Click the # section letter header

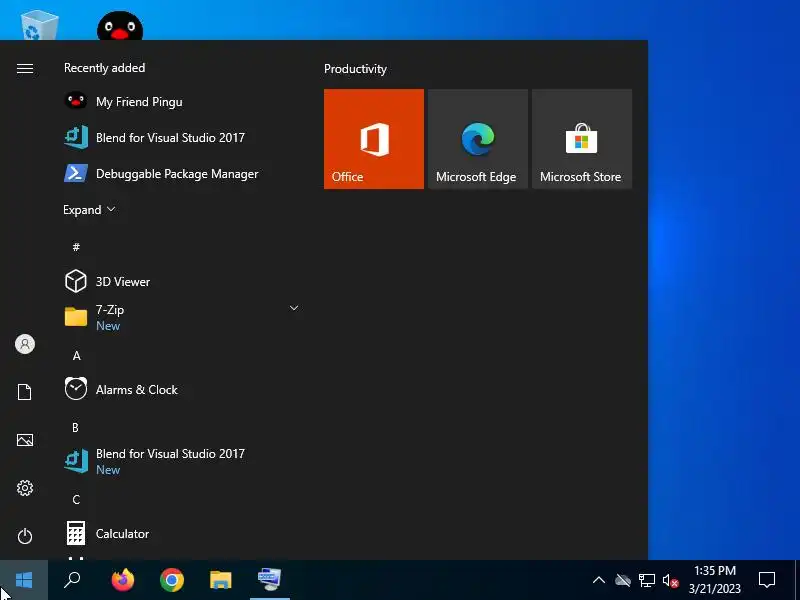76,247
